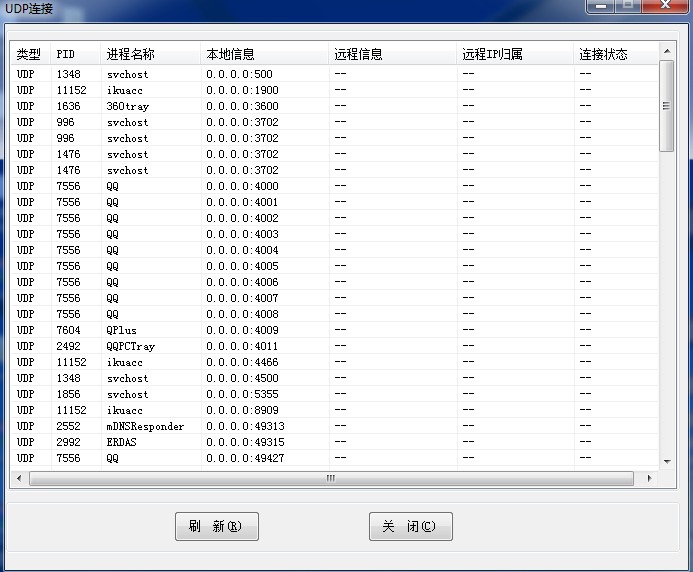The width and height of the screenshot is (693, 572).
Task: Click the 本地信息 column header
Action: tap(264, 54)
